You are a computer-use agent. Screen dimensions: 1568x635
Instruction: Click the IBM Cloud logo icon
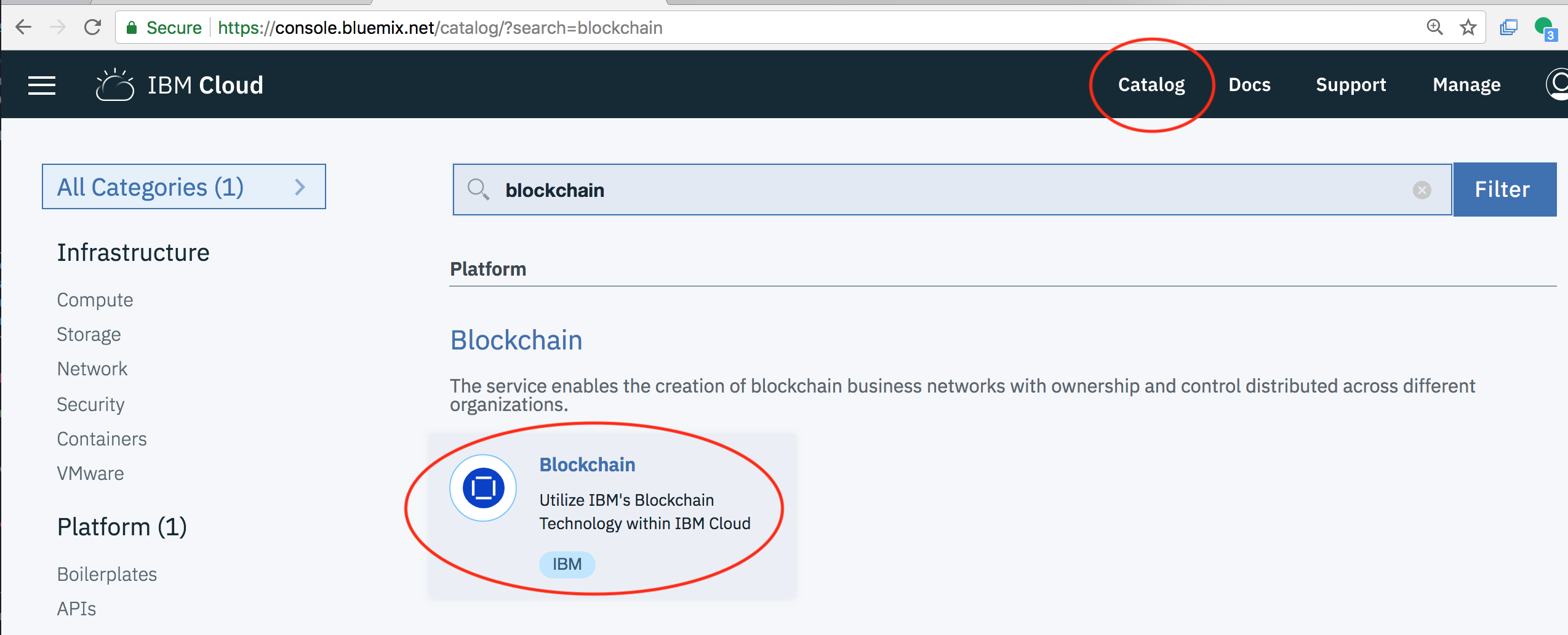pos(115,85)
